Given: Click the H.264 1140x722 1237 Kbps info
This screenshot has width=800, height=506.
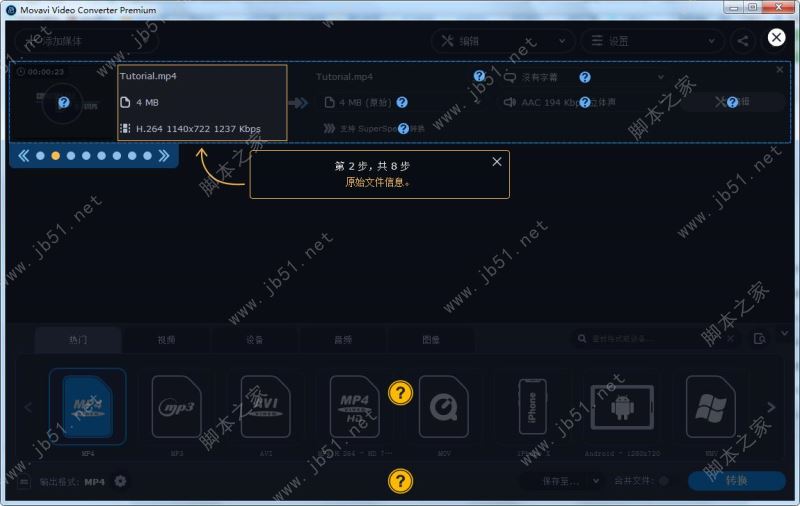Looking at the screenshot, I should click(198, 129).
